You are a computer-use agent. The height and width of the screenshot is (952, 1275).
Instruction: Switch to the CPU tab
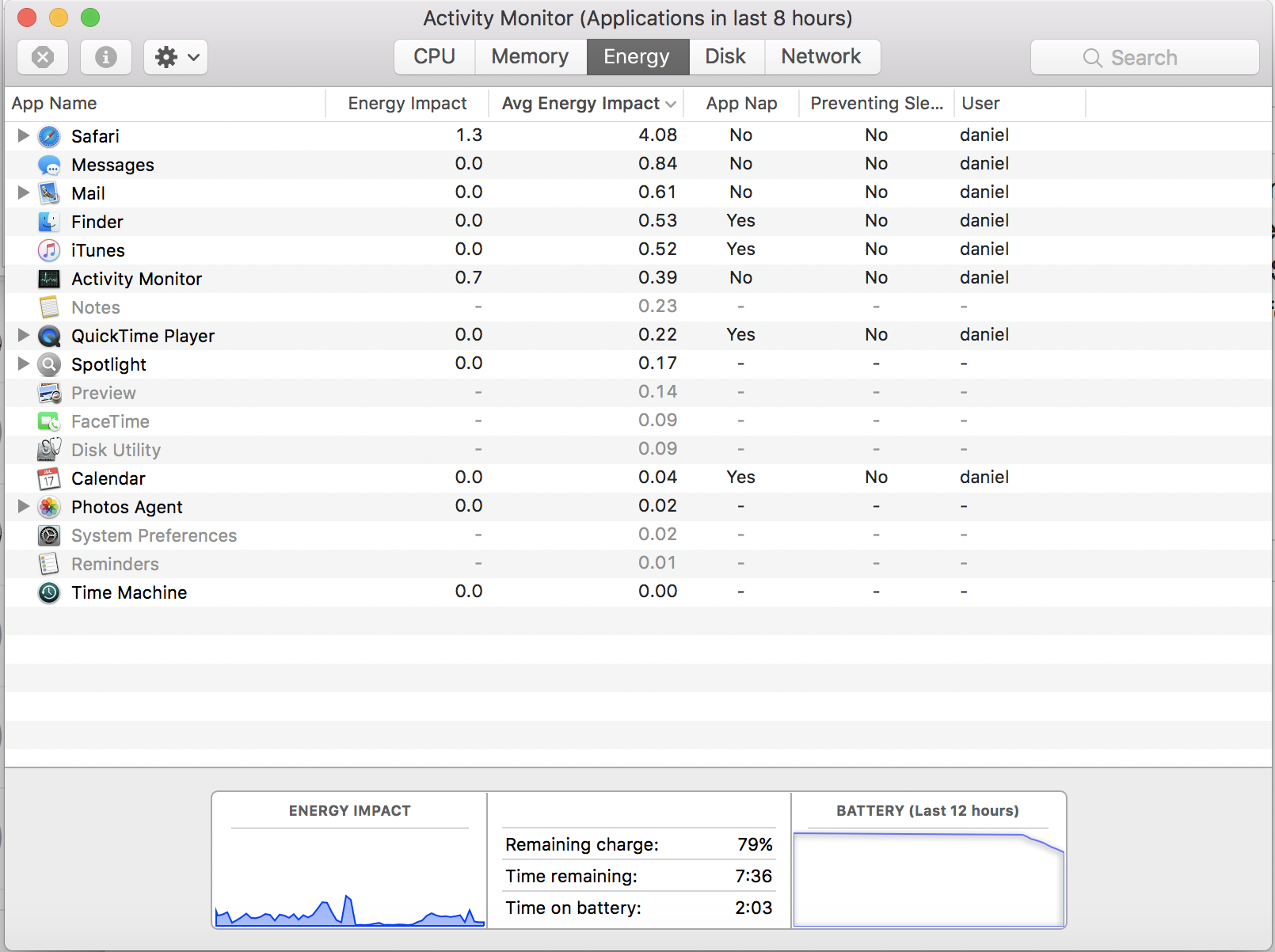(x=434, y=57)
